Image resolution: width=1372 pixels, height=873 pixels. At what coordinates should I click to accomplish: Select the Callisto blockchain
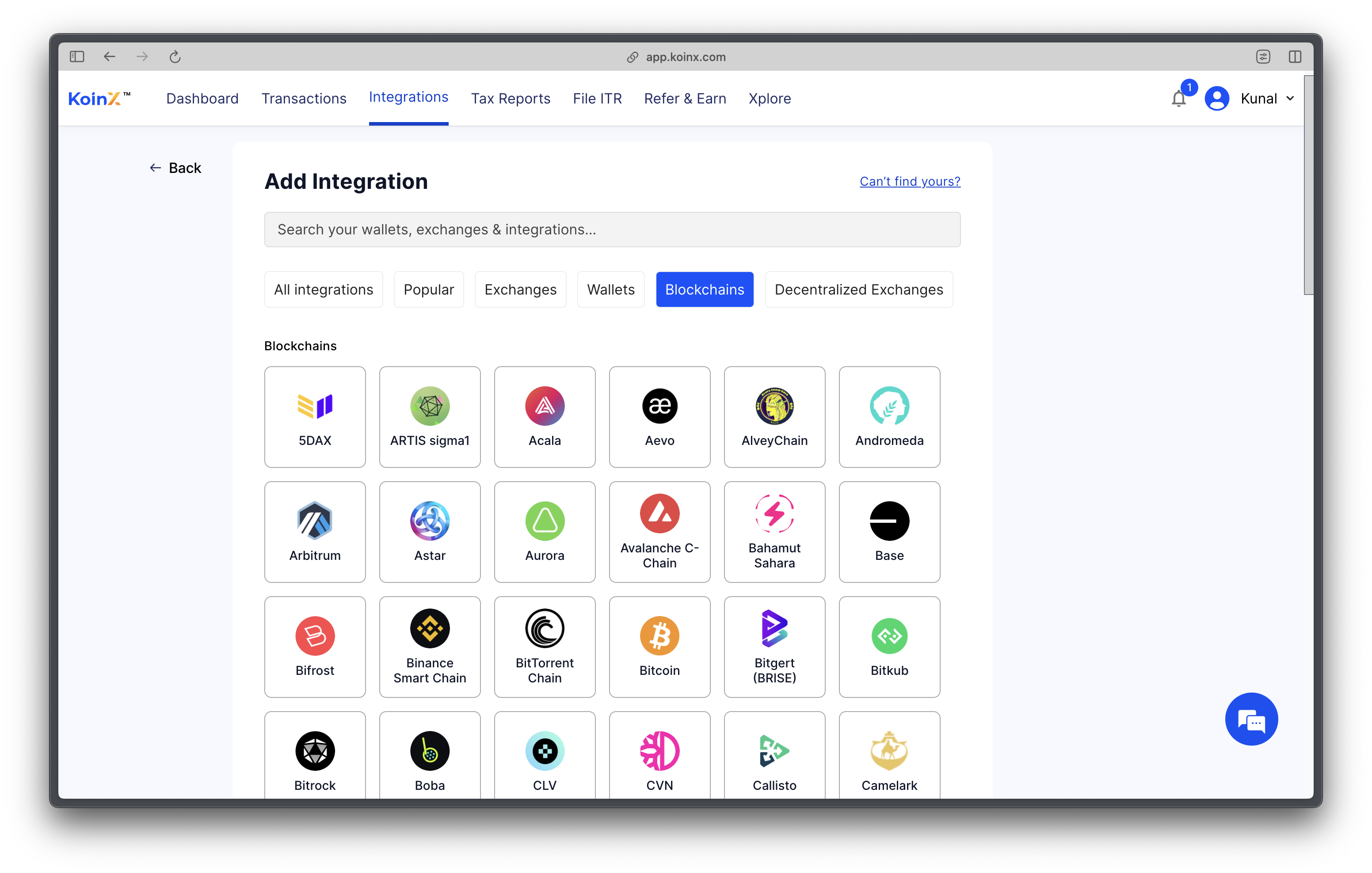coord(774,755)
